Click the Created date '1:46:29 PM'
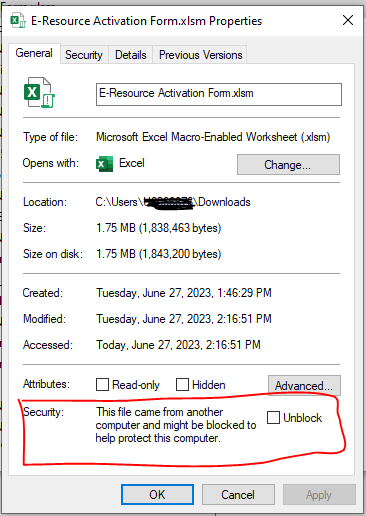 tap(244, 293)
